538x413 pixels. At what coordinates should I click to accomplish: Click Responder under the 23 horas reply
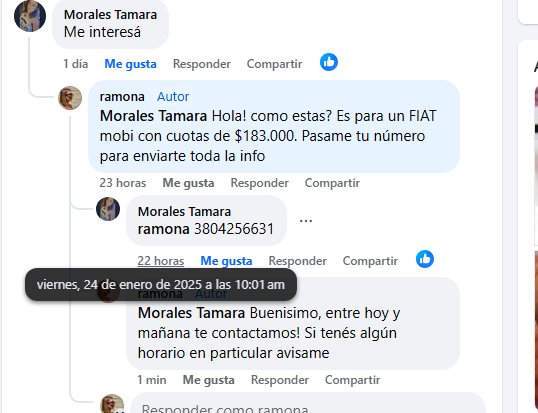[x=259, y=183]
